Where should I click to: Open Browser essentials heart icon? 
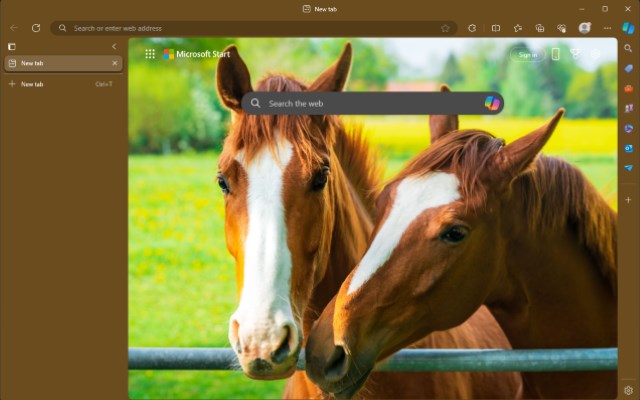[x=562, y=28]
